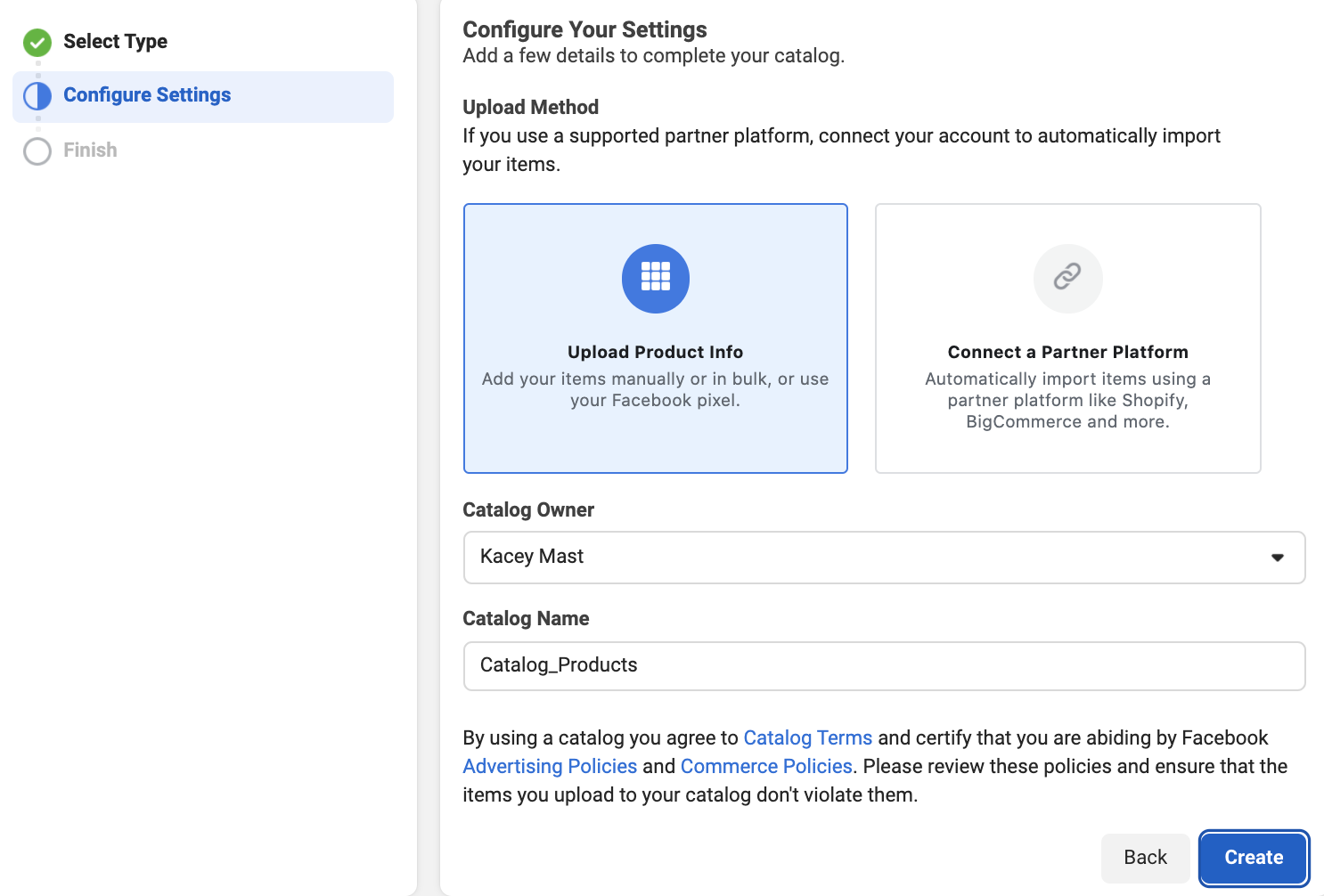Image resolution: width=1324 pixels, height=896 pixels.
Task: Click the 'Automatically import items' description text
Action: click(1067, 400)
